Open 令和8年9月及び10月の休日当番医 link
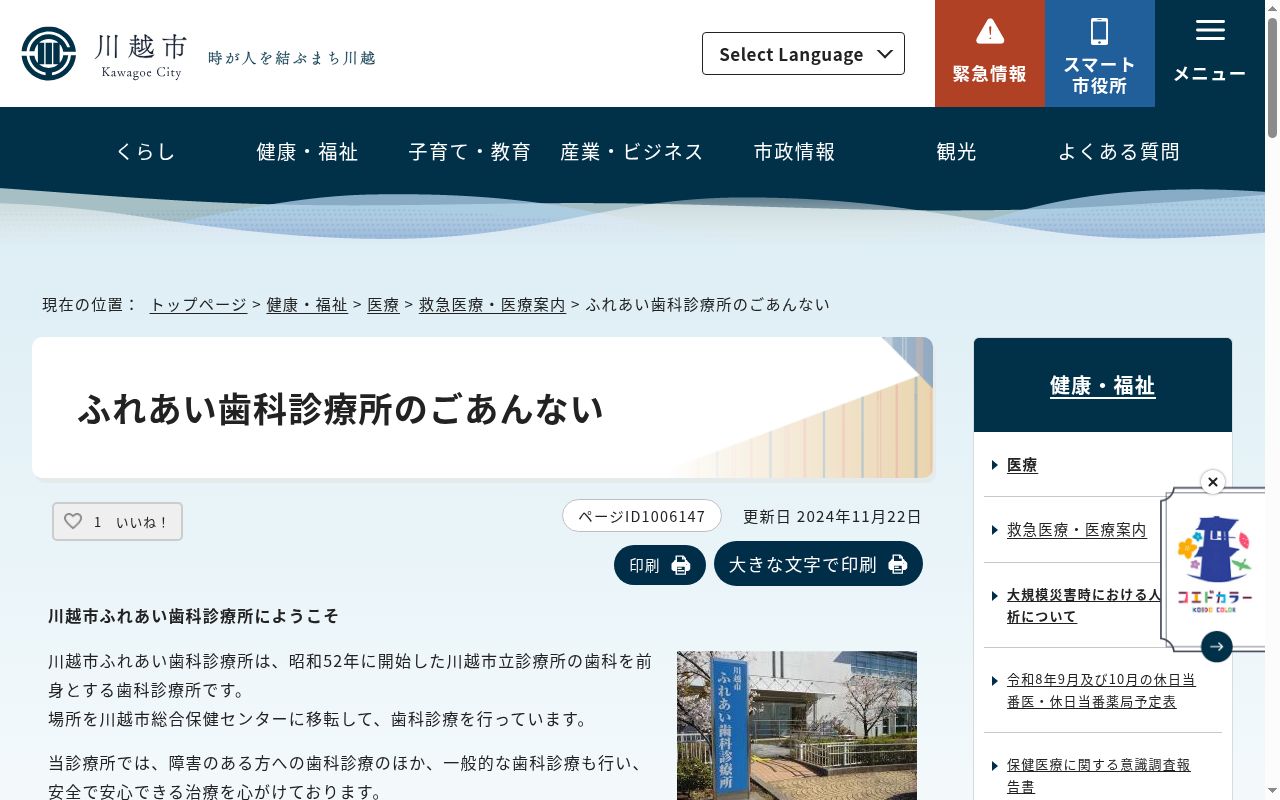 [1101, 690]
